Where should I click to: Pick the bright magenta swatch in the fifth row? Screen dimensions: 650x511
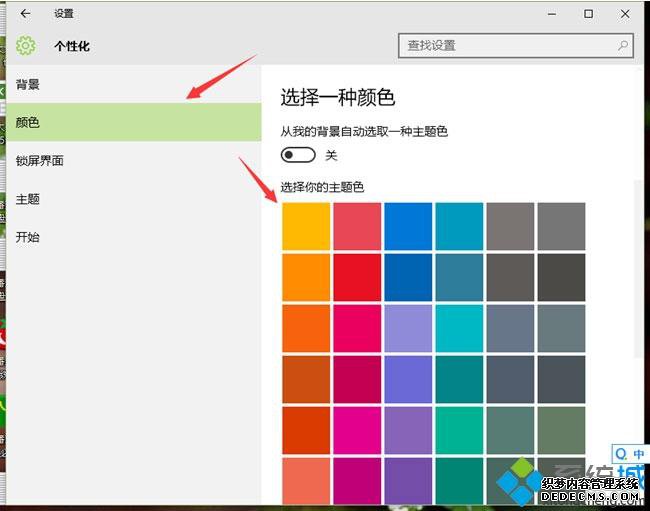(357, 430)
